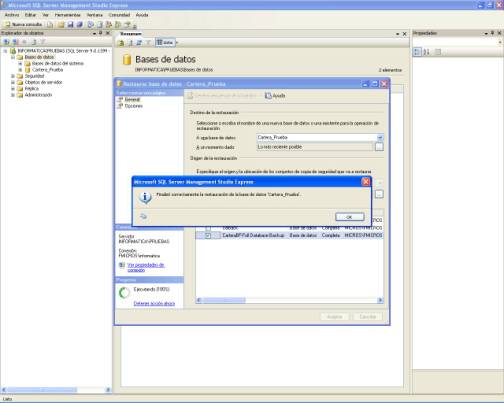The width and height of the screenshot is (504, 403).
Task: Click the destination database name input field
Action: click(316, 137)
